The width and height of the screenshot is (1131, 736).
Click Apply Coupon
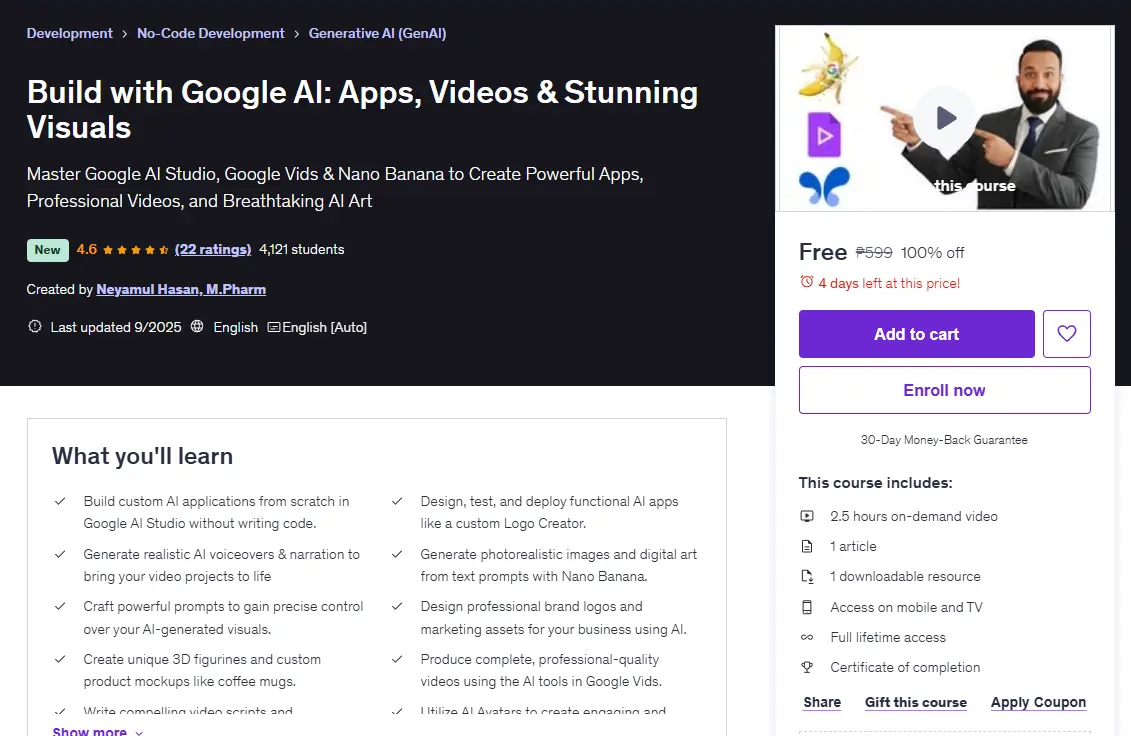coord(1038,702)
